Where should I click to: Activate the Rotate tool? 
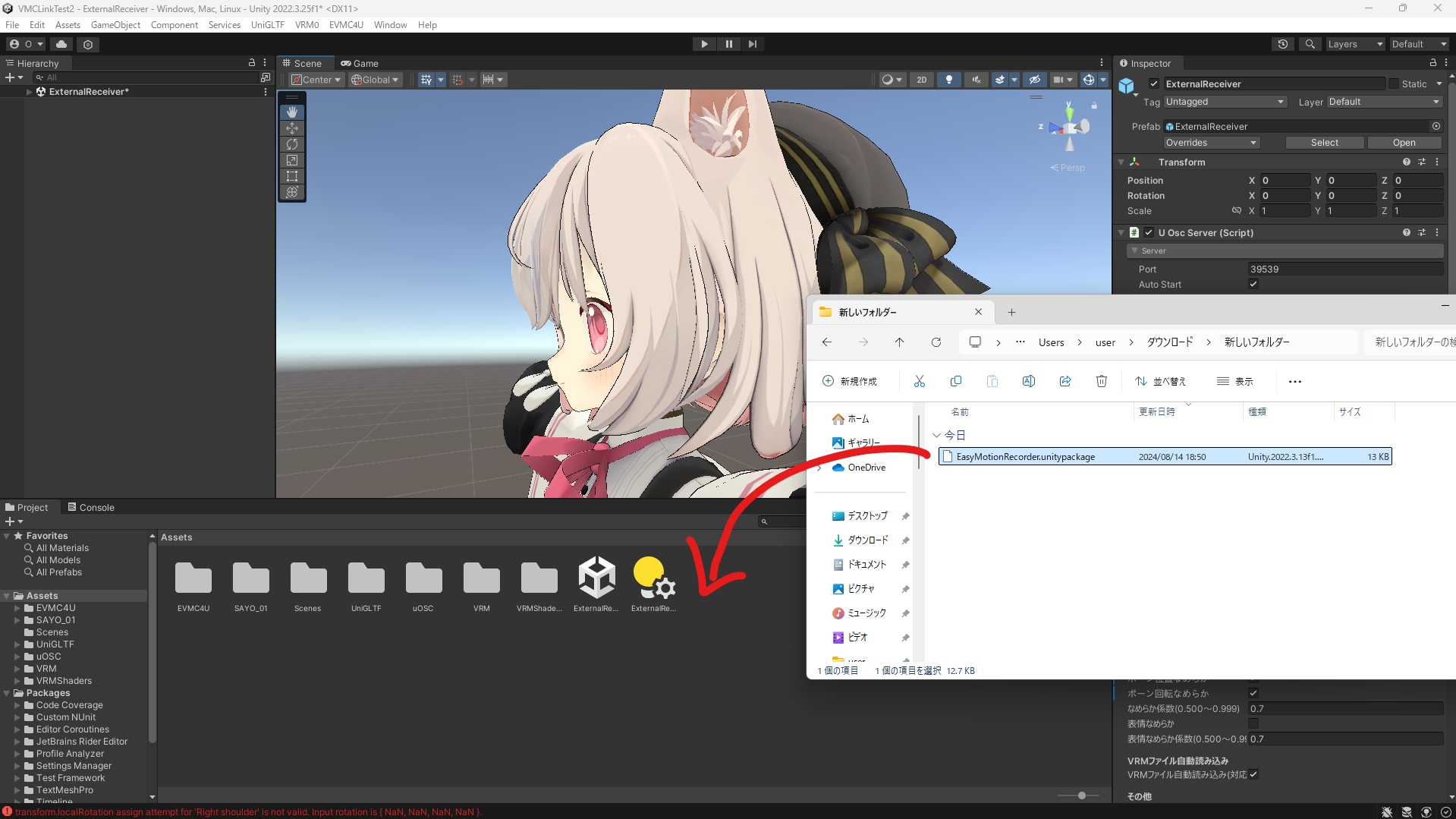pos(292,144)
